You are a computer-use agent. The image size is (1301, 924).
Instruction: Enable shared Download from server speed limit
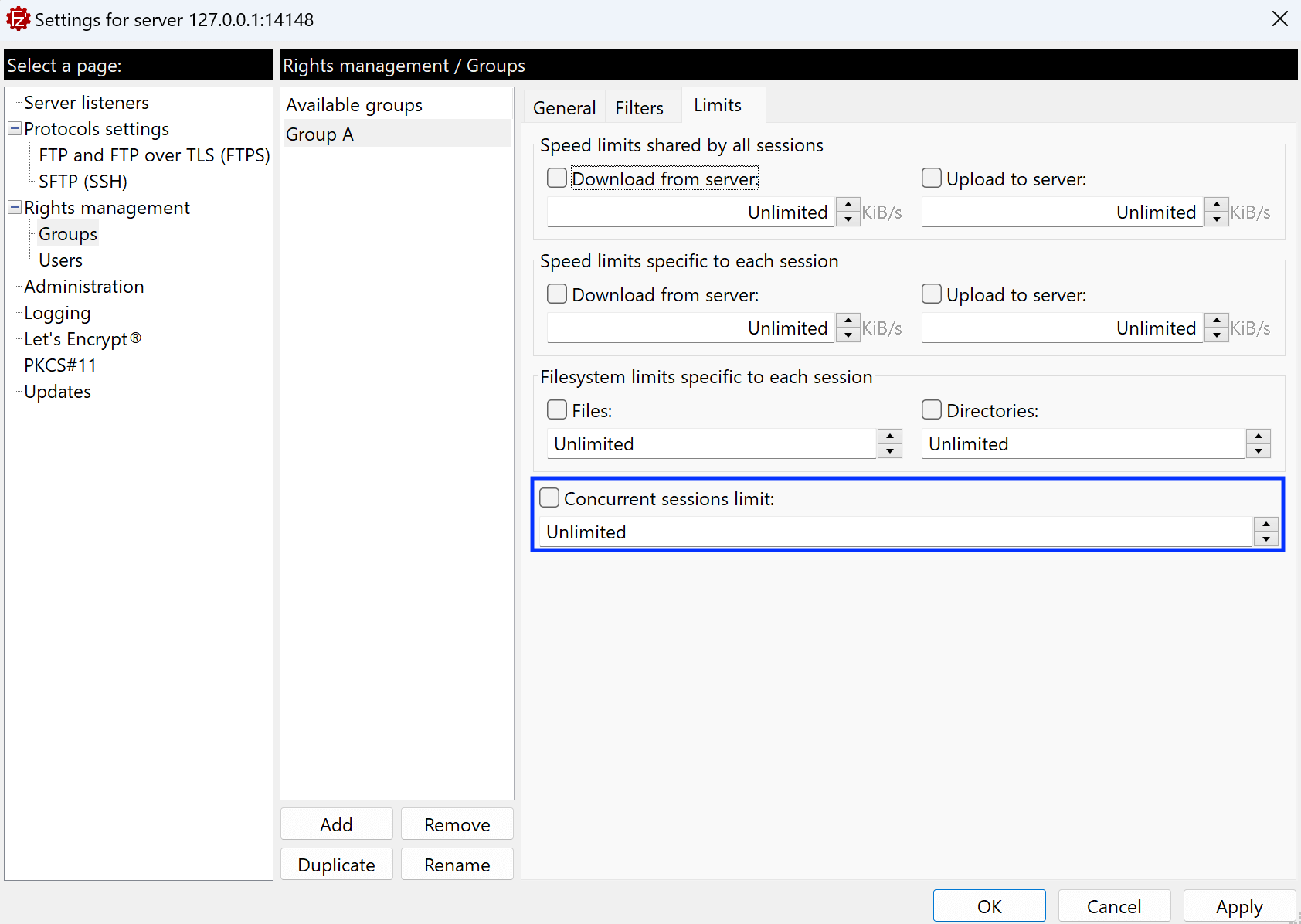[557, 178]
